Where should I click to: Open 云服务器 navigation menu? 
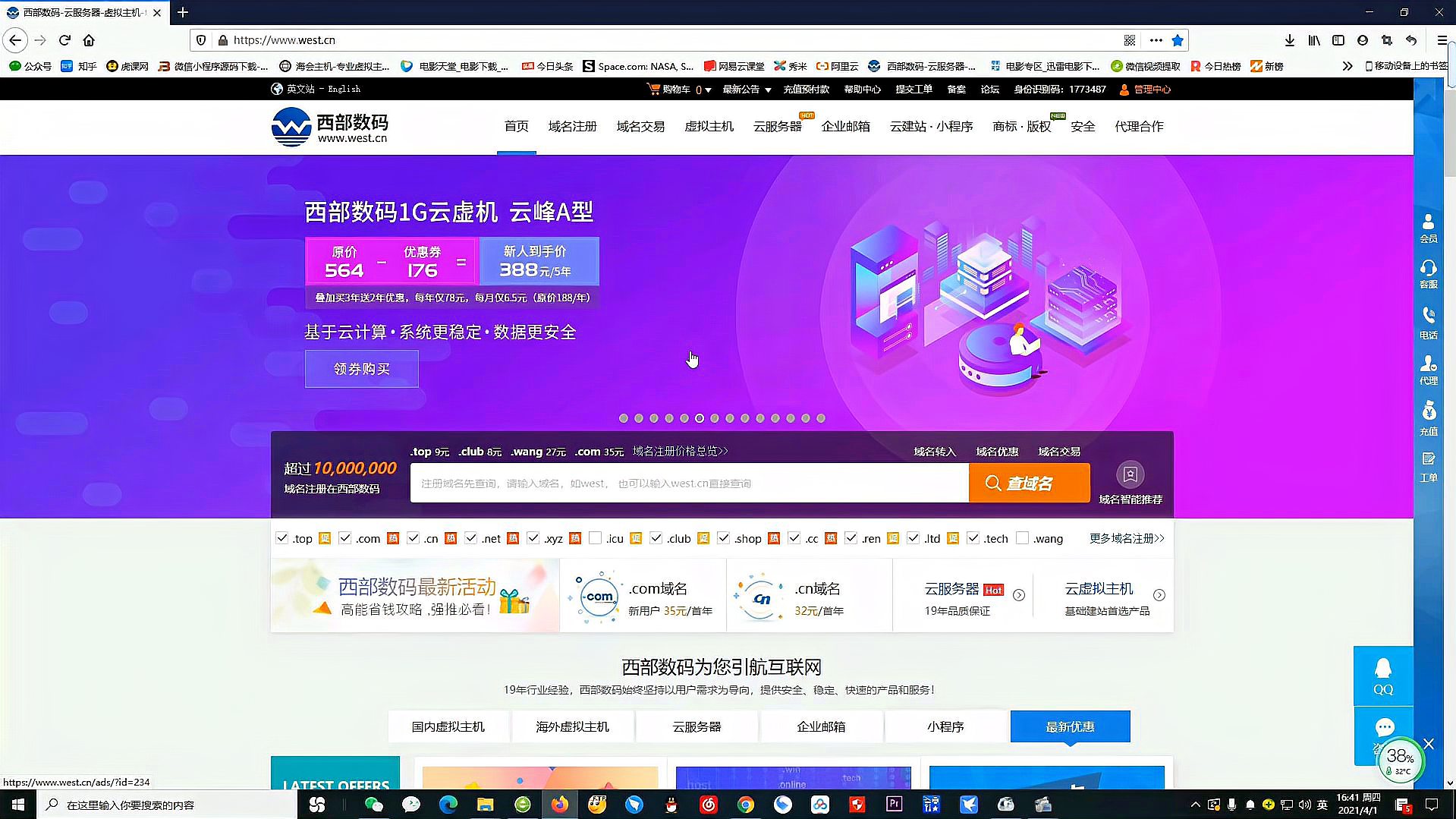(x=777, y=127)
